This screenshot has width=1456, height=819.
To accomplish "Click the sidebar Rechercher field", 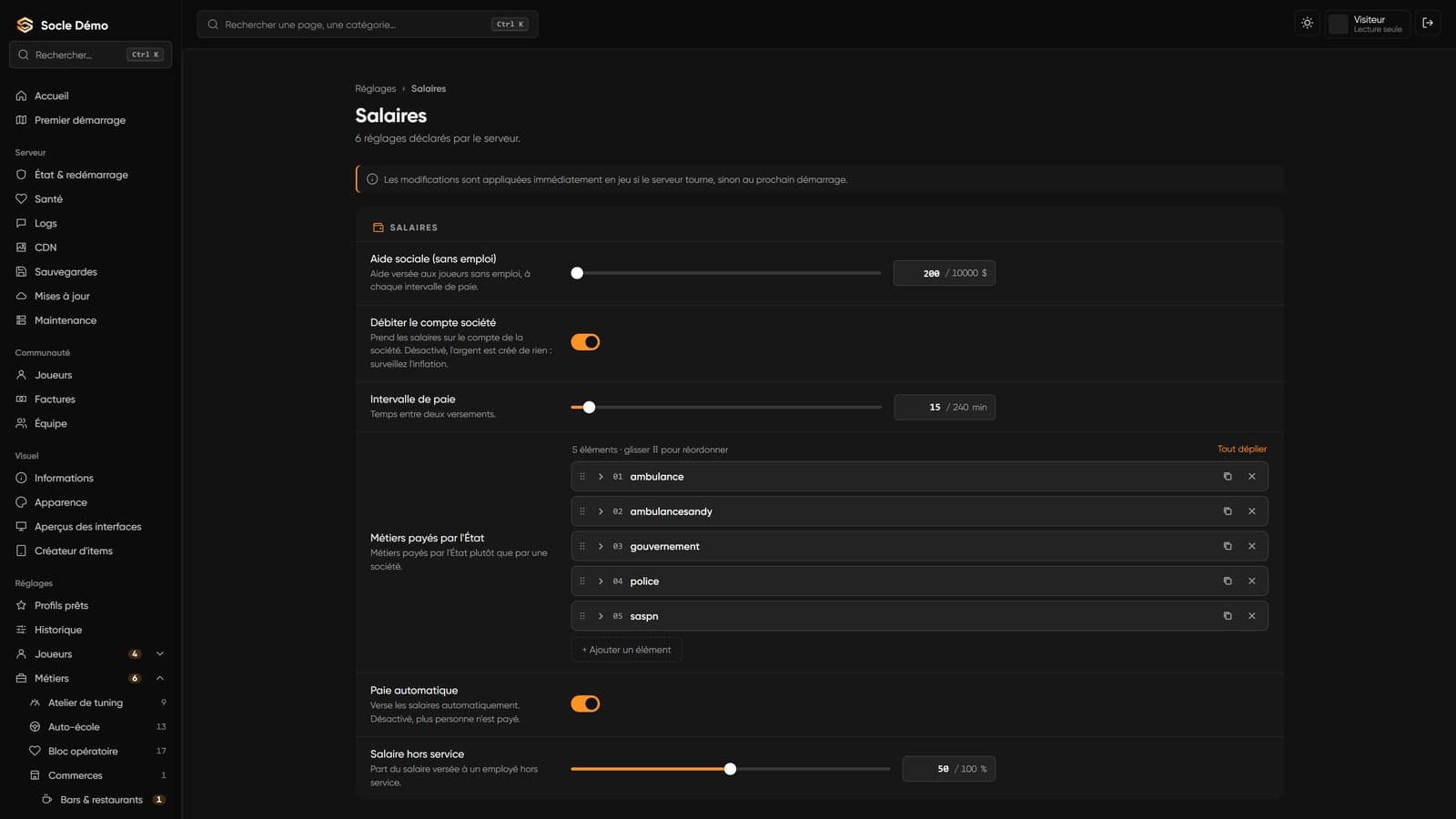I will point(90,55).
